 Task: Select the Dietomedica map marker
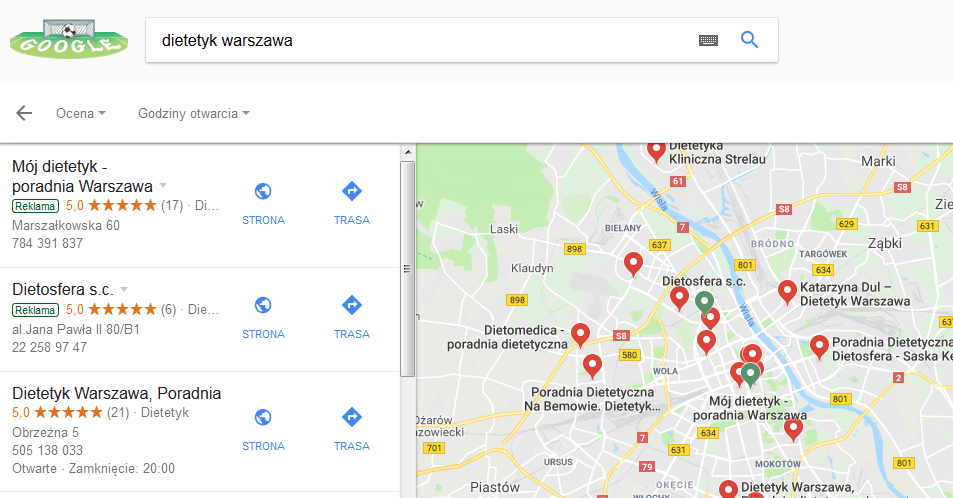point(580,334)
